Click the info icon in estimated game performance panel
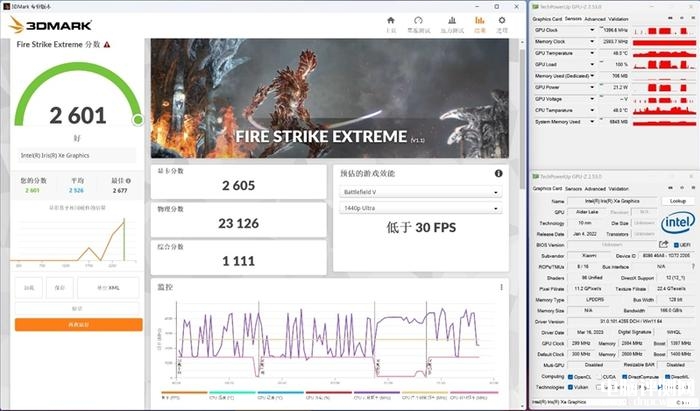 pos(498,173)
